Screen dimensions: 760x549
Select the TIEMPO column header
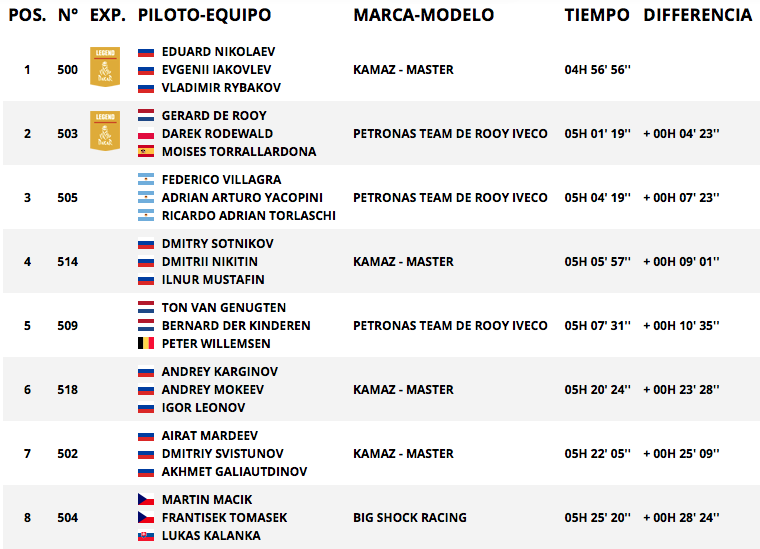pos(597,15)
